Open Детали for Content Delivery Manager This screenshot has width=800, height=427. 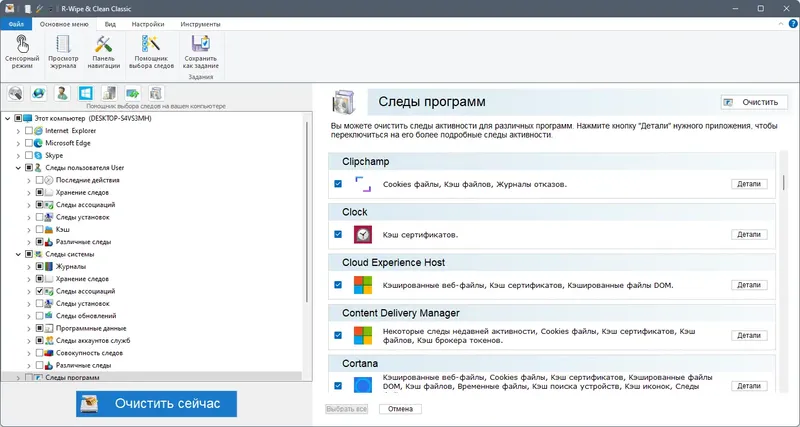point(749,336)
